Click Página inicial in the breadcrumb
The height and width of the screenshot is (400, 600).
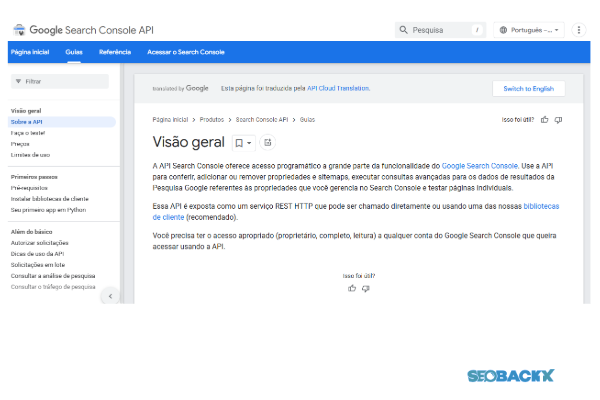tap(170, 120)
